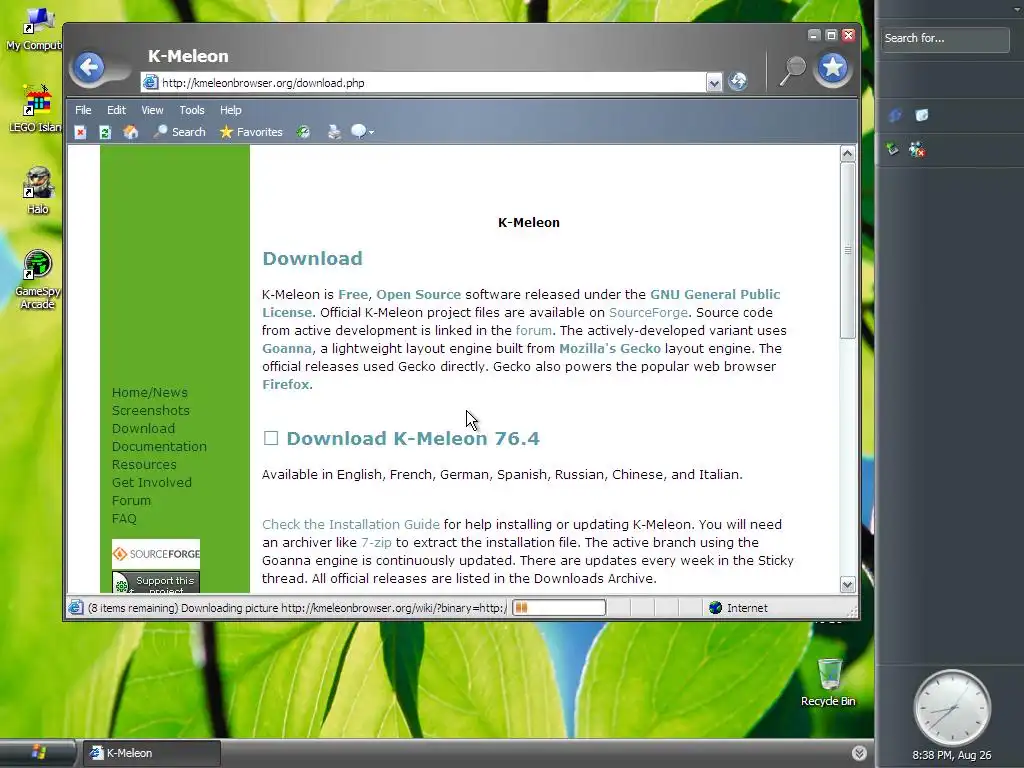Open the Firefox link
Viewport: 1024px width, 768px height.
(285, 385)
